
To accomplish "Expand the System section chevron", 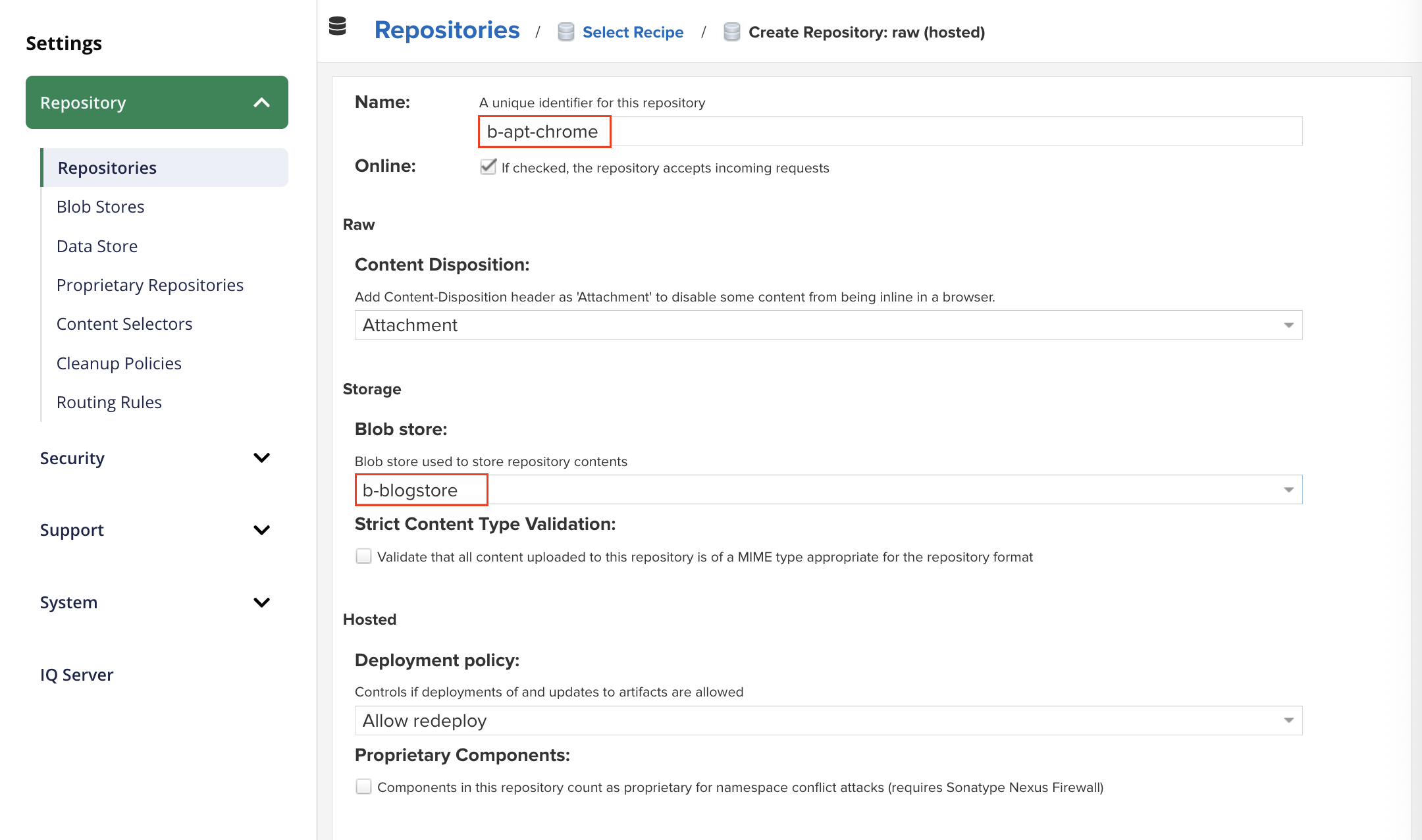I will pos(261,602).
